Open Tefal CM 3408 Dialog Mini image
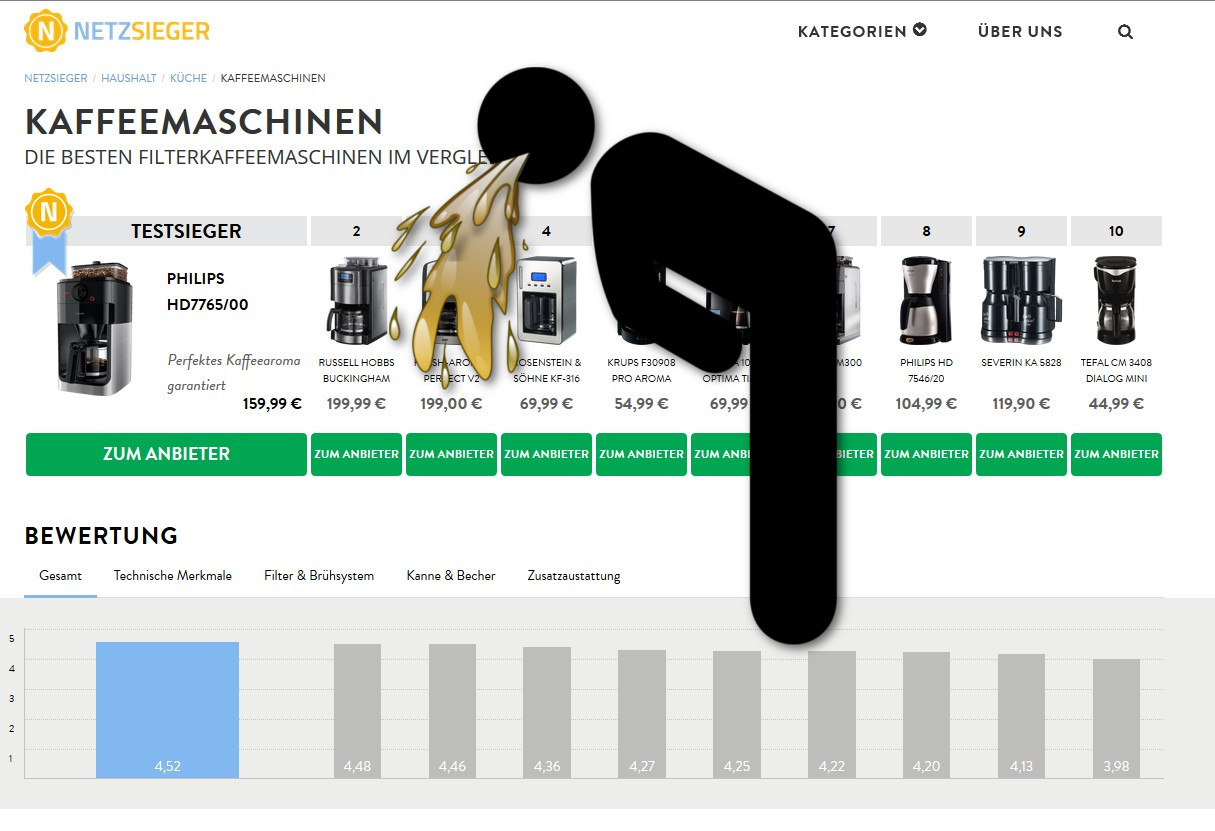 [x=1116, y=300]
